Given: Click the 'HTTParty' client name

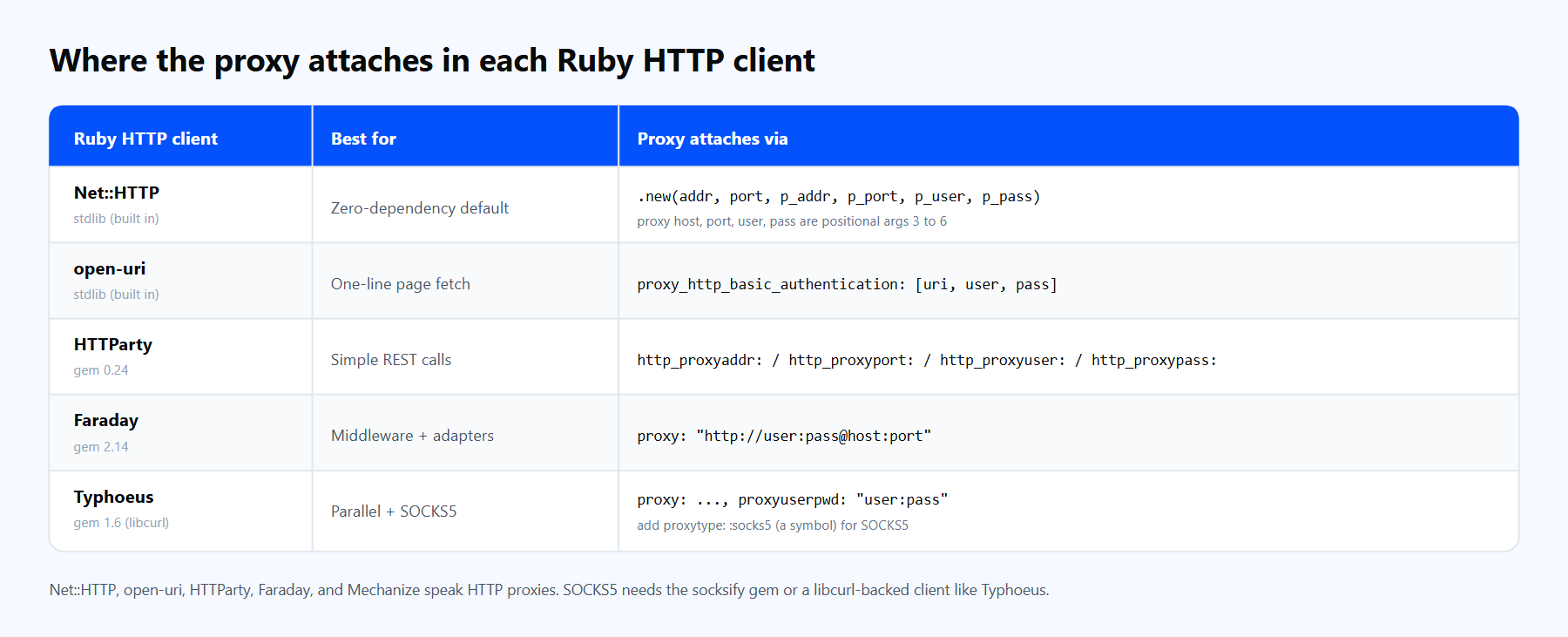Looking at the screenshot, I should pos(113,344).
